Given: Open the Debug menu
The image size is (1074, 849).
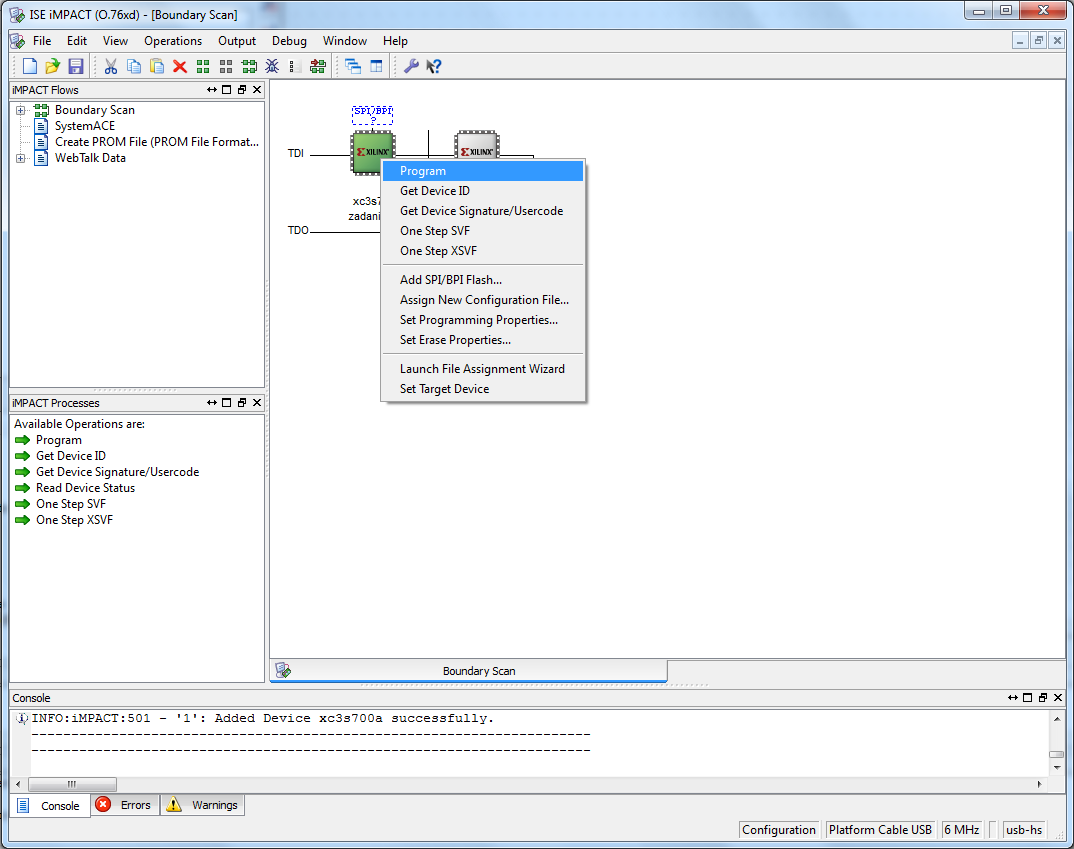Looking at the screenshot, I should click(x=289, y=41).
